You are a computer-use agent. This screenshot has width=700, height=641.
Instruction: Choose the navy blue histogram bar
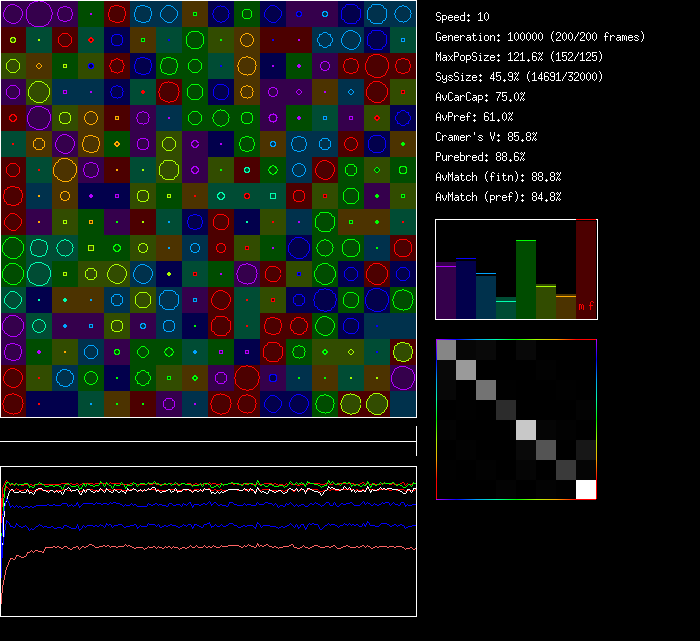point(466,288)
